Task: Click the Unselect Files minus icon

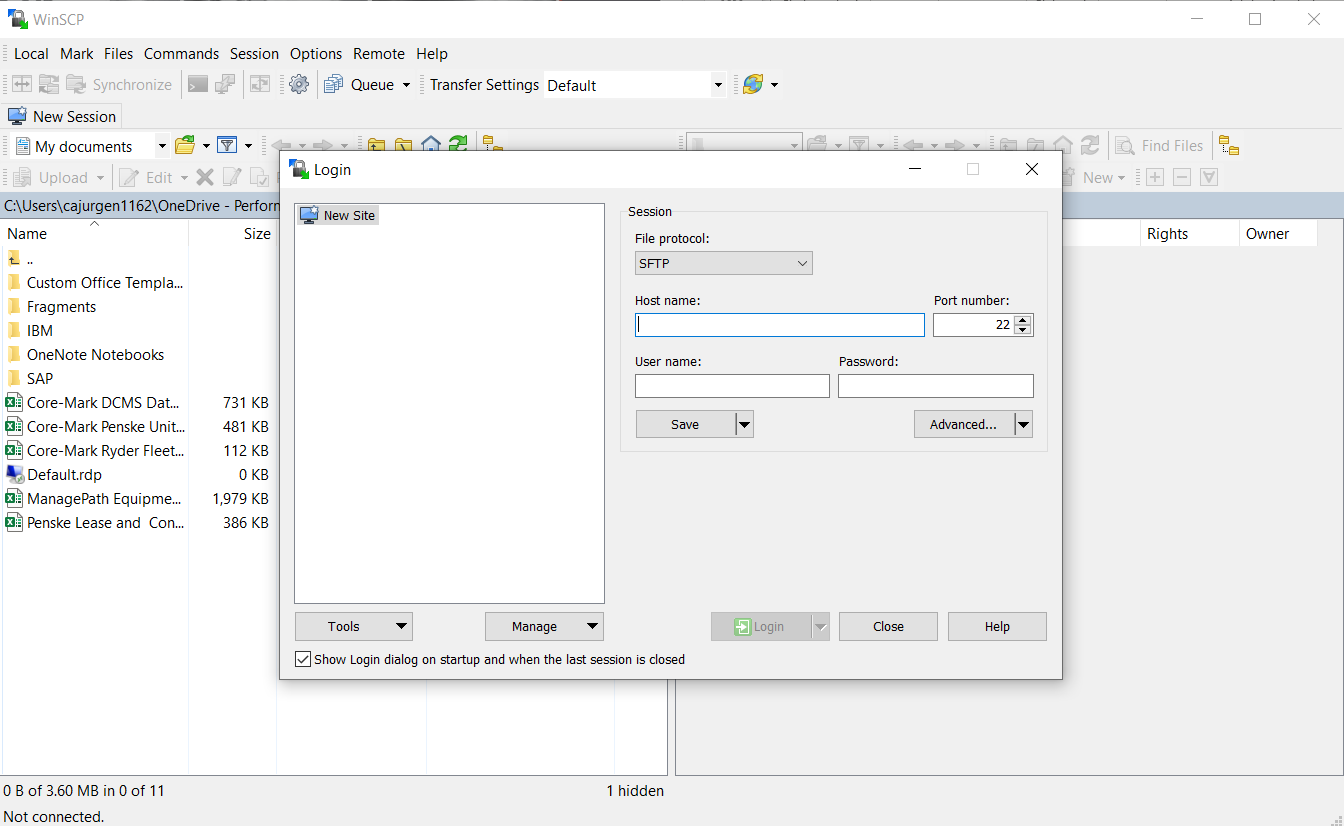Action: pyautogui.click(x=1182, y=177)
